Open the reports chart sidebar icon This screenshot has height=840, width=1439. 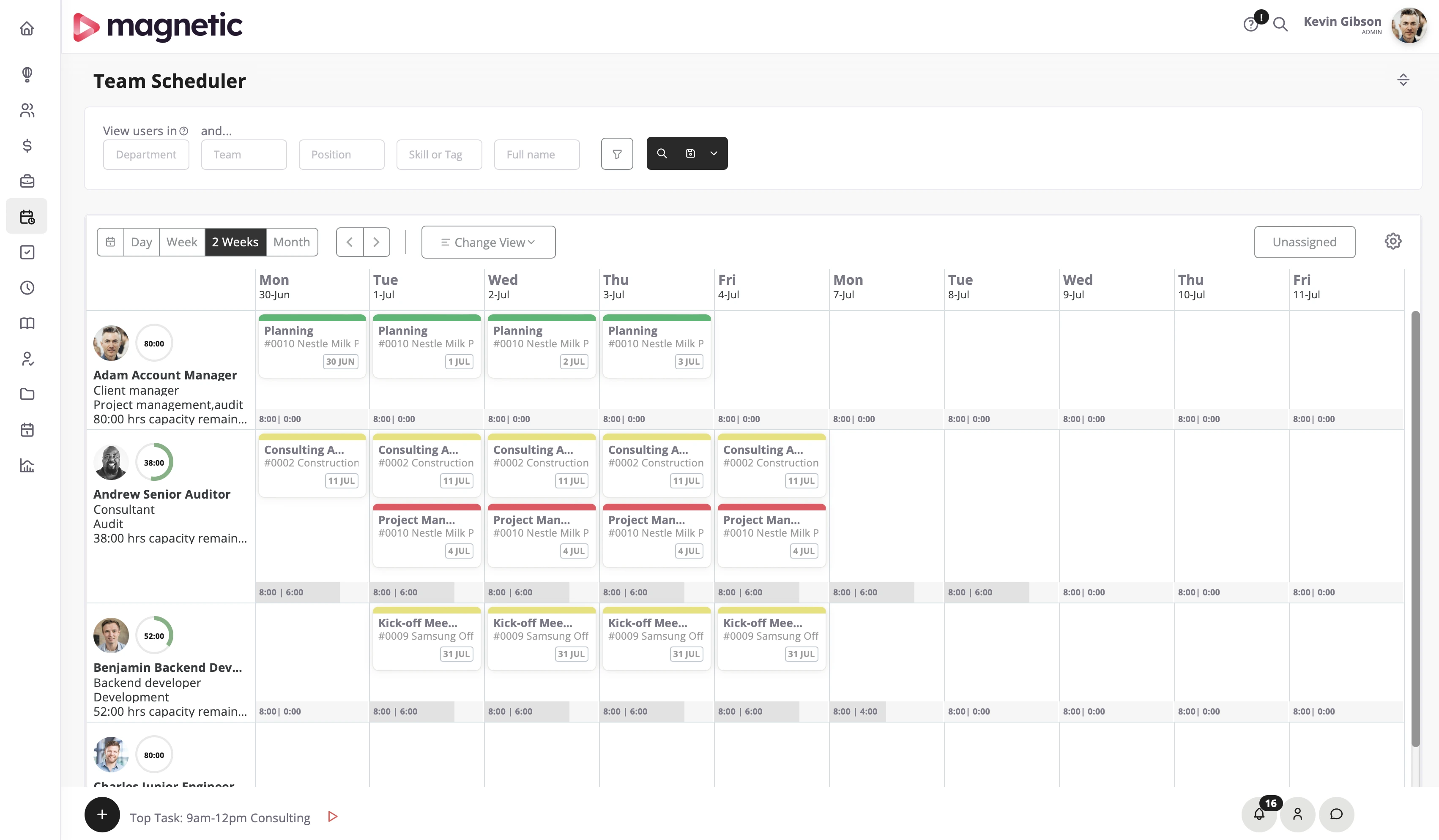(27, 466)
